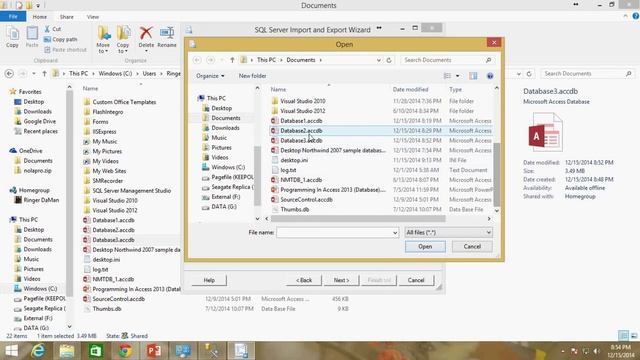Image resolution: width=640 pixels, height=360 pixels.
Task: Select Database1.accdb in Open dialog
Action: [x=301, y=121]
